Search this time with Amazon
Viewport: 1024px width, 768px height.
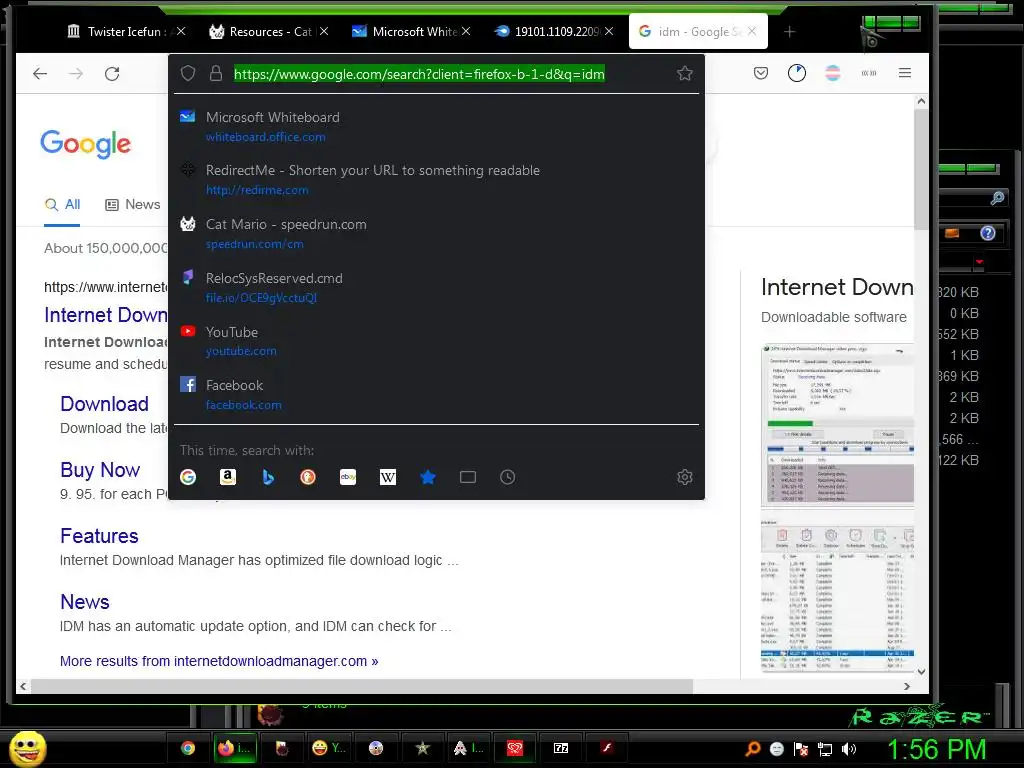point(228,477)
